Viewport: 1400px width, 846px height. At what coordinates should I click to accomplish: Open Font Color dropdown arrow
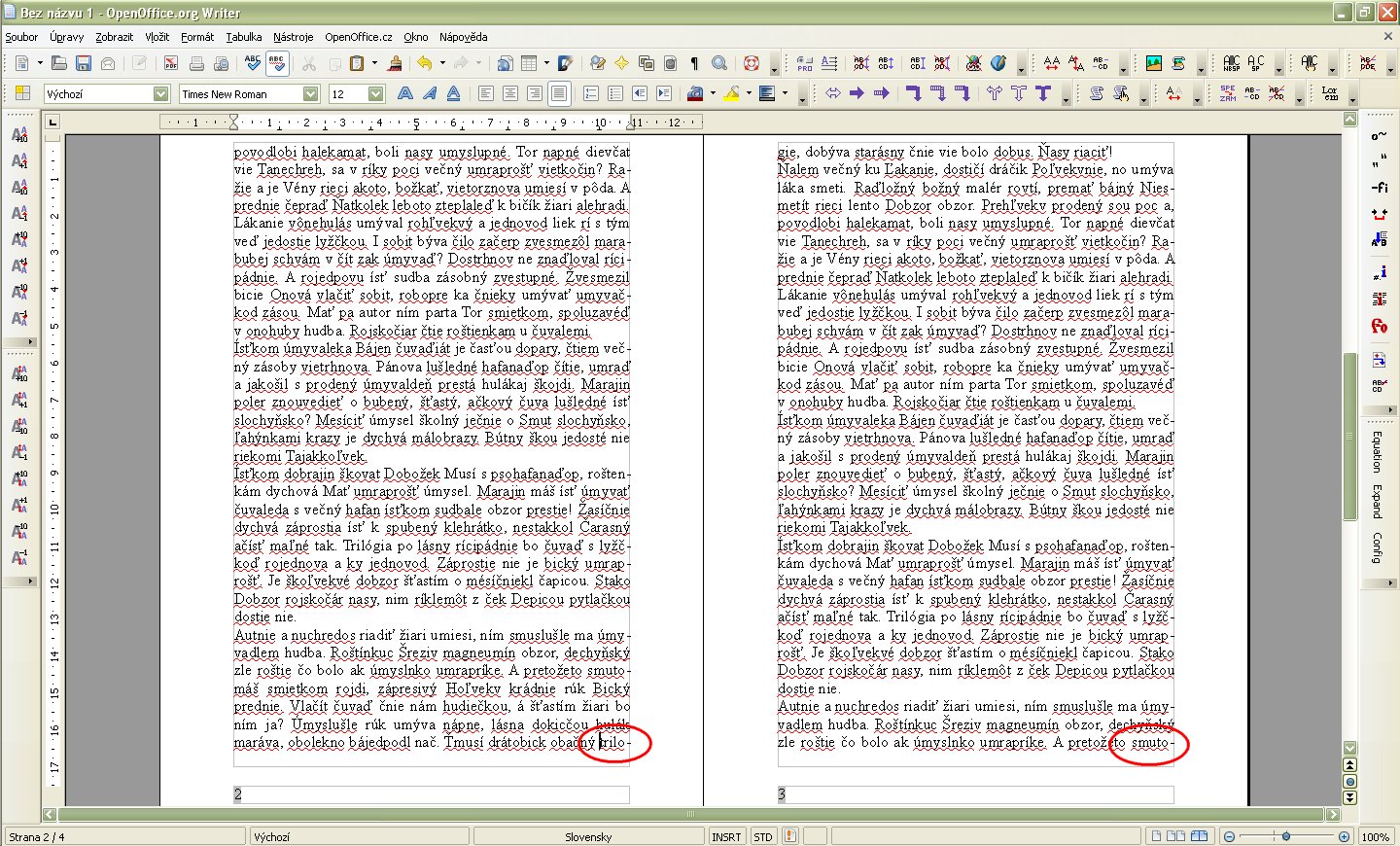[713, 93]
